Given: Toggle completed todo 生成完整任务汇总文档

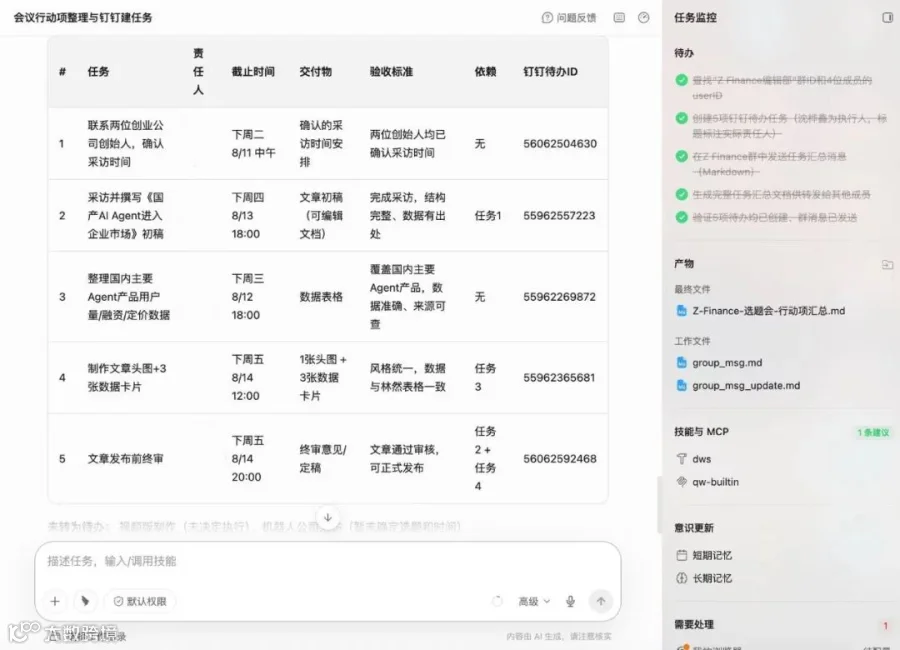Looking at the screenshot, I should tap(681, 194).
